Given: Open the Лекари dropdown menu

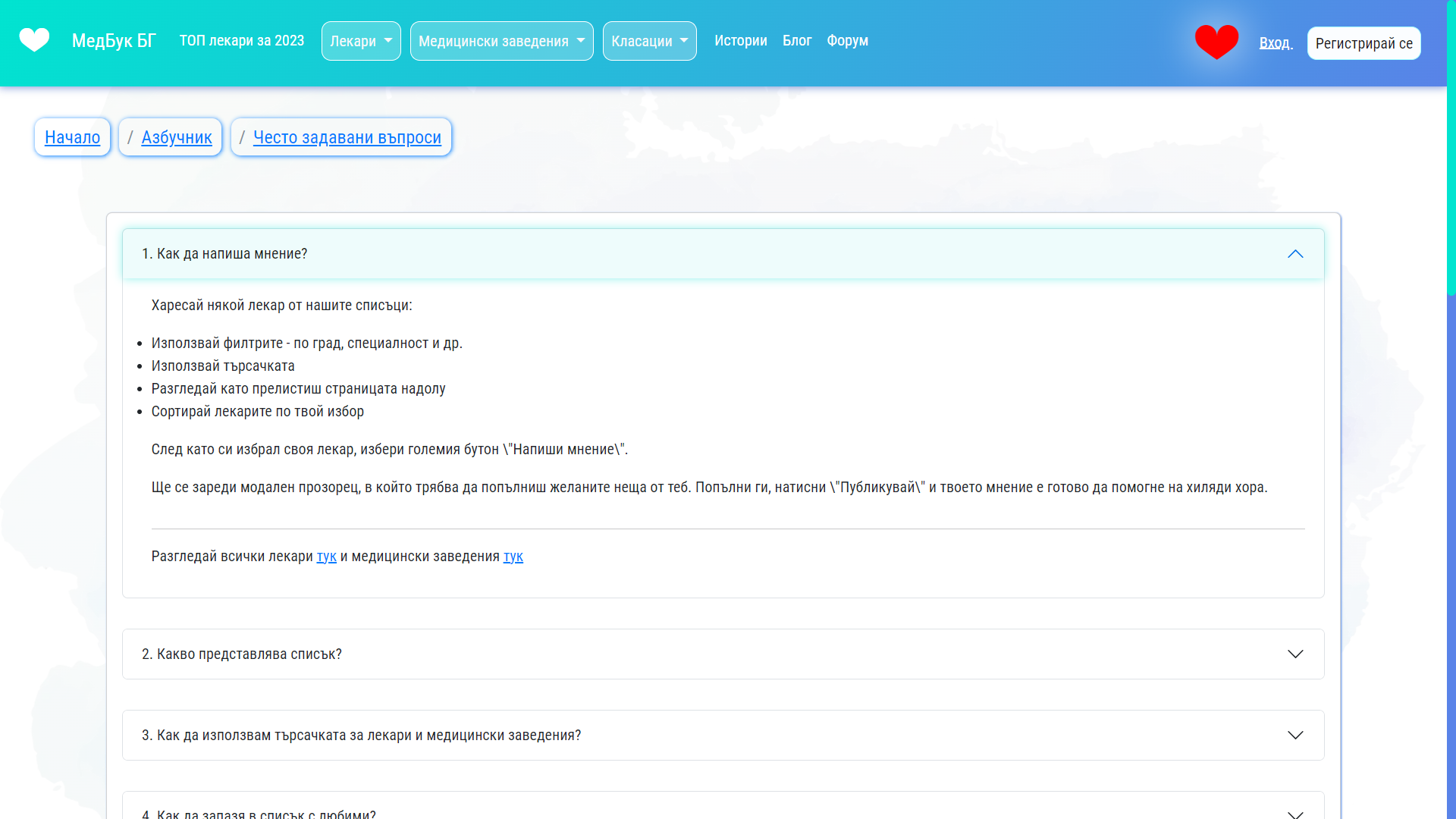Looking at the screenshot, I should [360, 41].
